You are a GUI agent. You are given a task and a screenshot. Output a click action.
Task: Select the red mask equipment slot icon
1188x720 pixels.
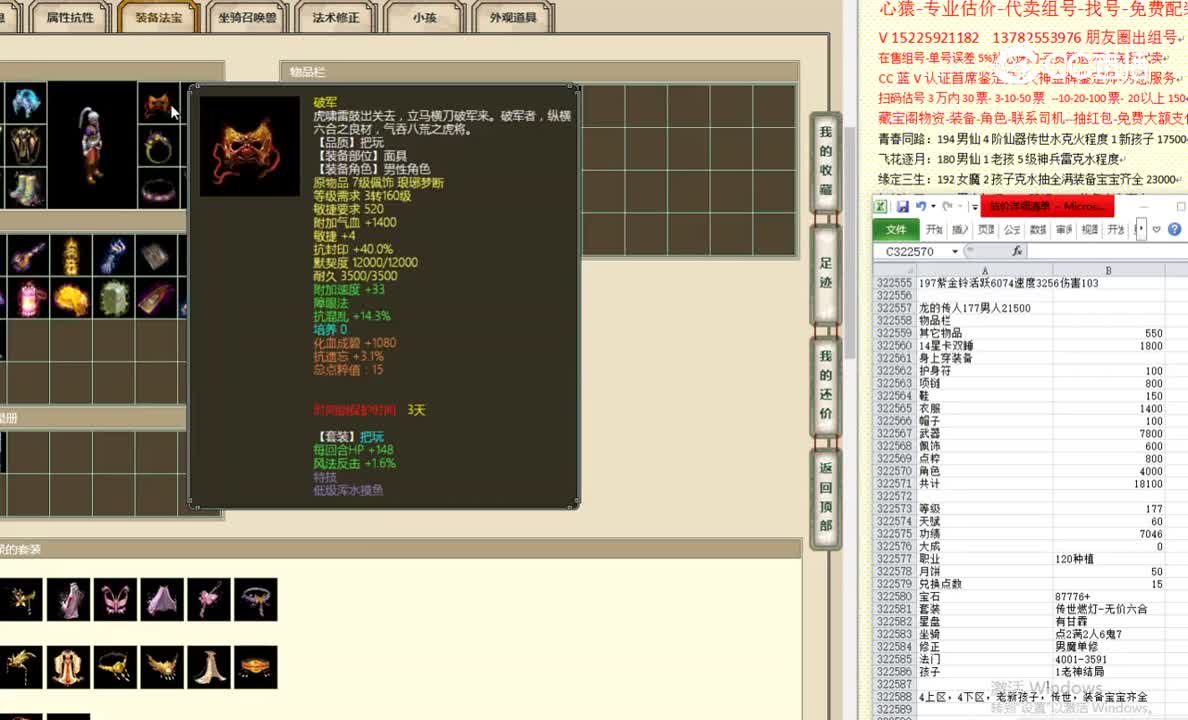click(158, 103)
